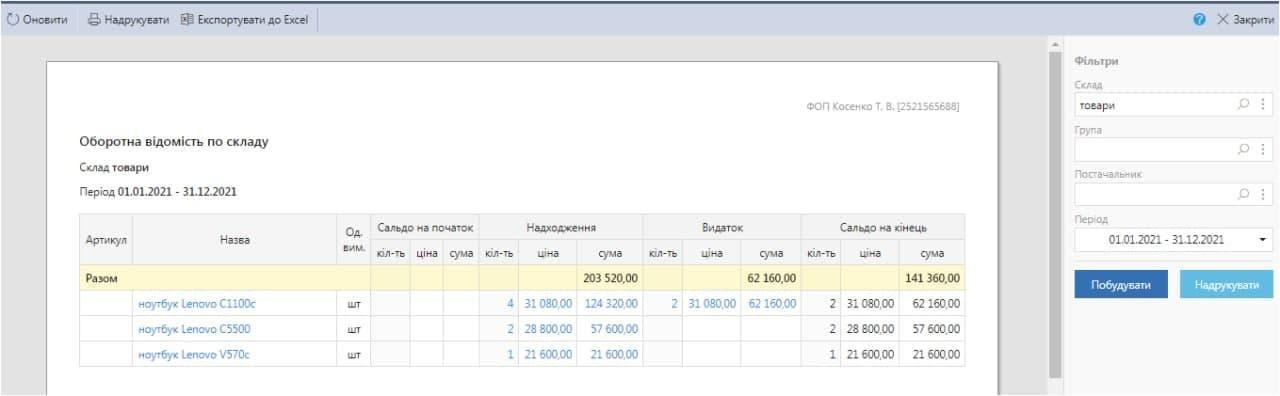Open the ноутбук Lenovo C1100c link
1280x396 pixels.
(x=190, y=303)
